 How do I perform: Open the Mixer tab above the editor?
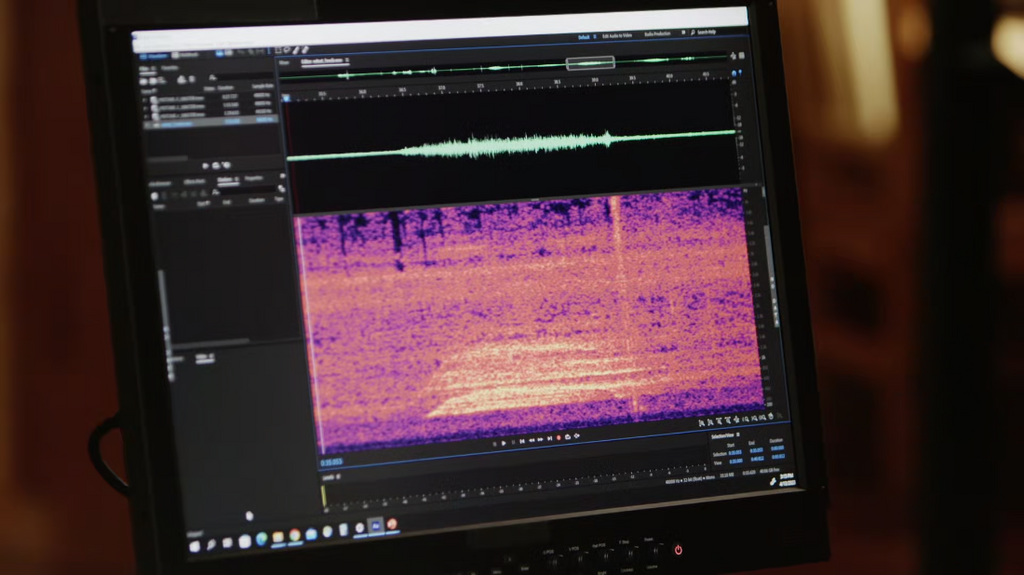[284, 63]
